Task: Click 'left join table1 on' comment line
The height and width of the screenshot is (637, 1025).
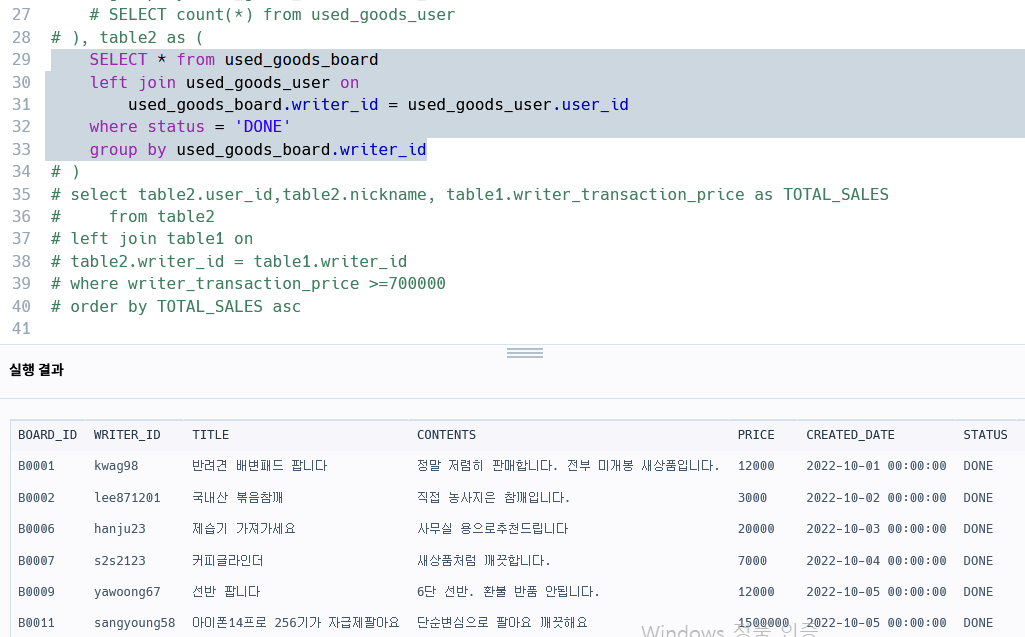Action: [161, 239]
